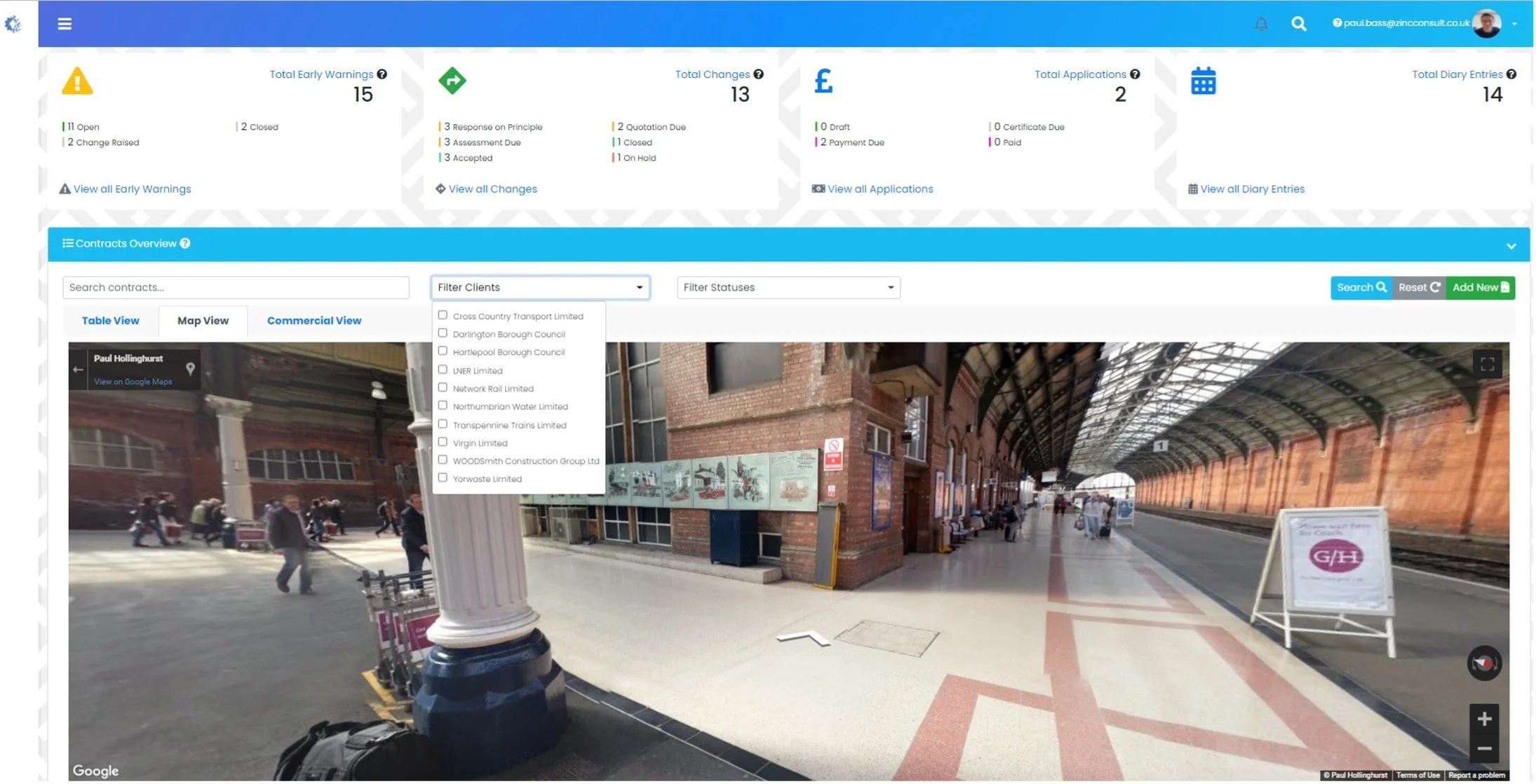1536x784 pixels.
Task: Open the Commercial View tab
Action: click(x=314, y=321)
